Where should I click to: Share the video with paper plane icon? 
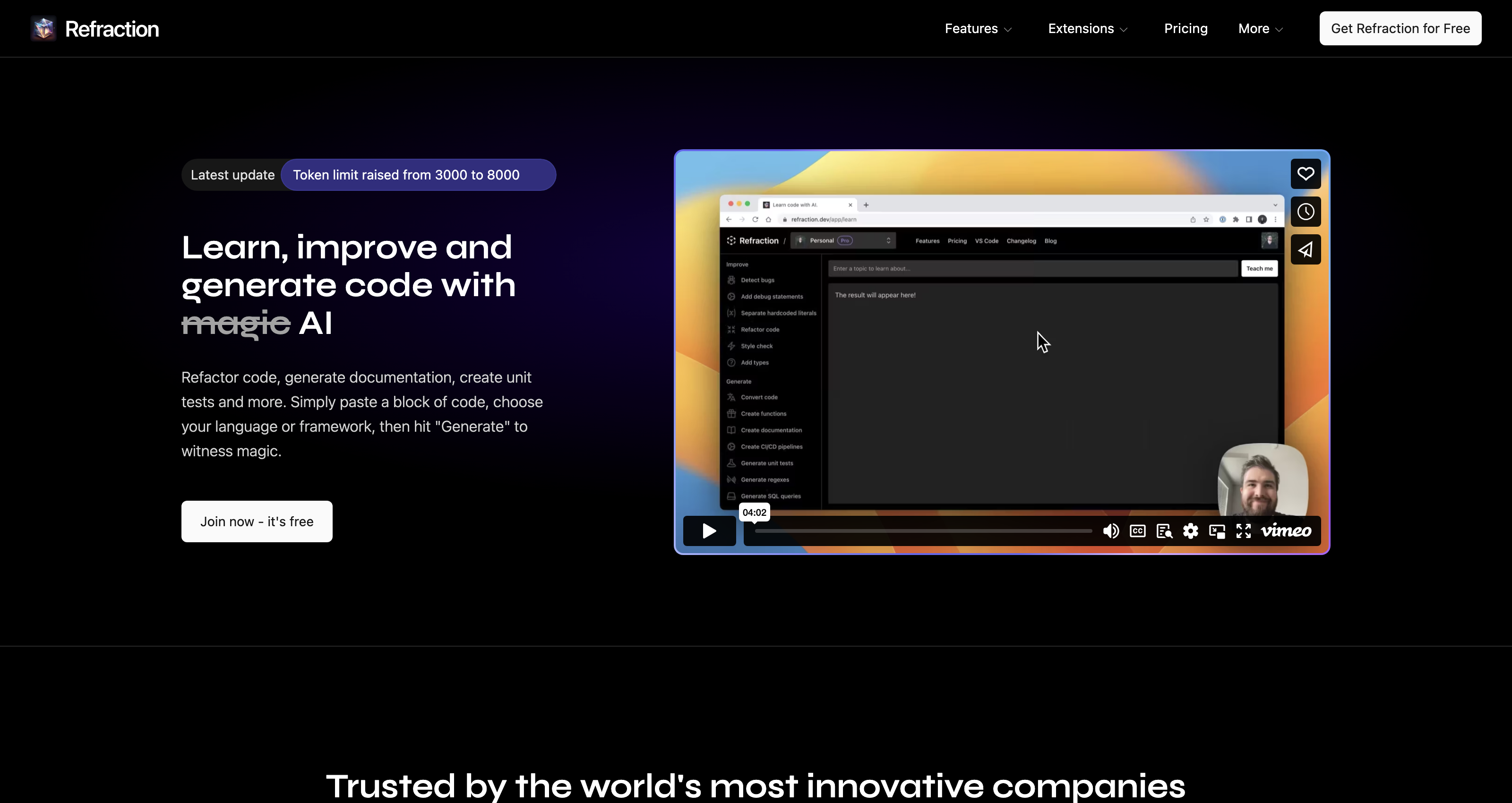(1306, 249)
